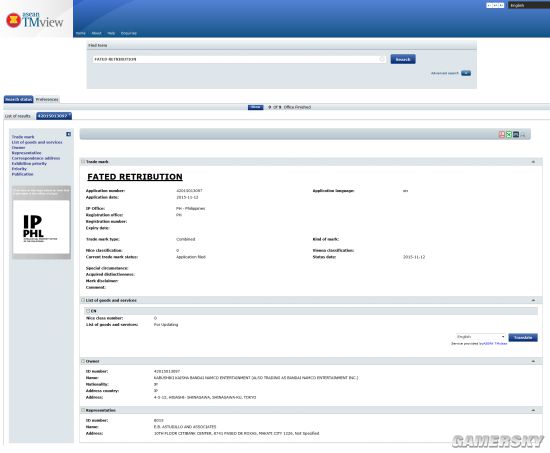Collapse the left navigation sidebar panel
This screenshot has height=453, width=550.
point(68,134)
